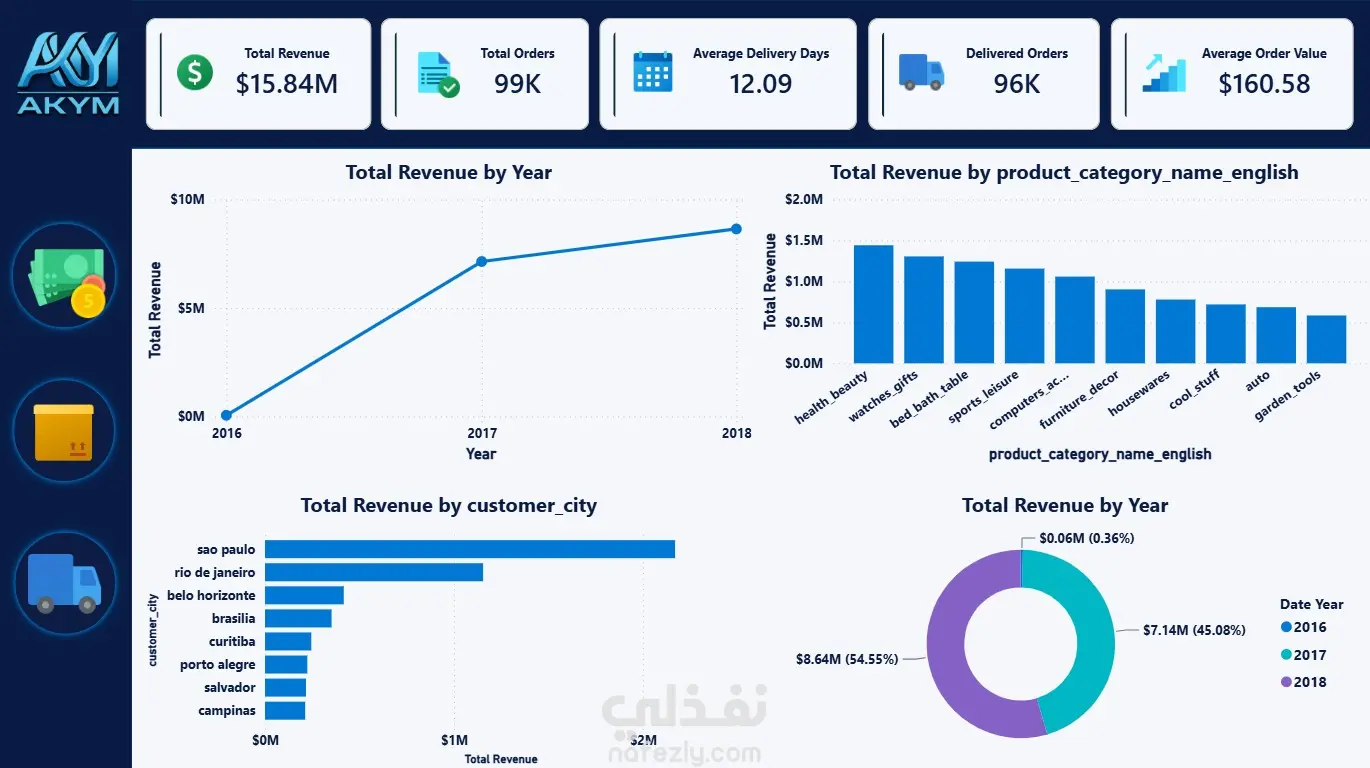Select the housewares bar
Viewport: 1370px width, 768px height.
tap(1175, 331)
